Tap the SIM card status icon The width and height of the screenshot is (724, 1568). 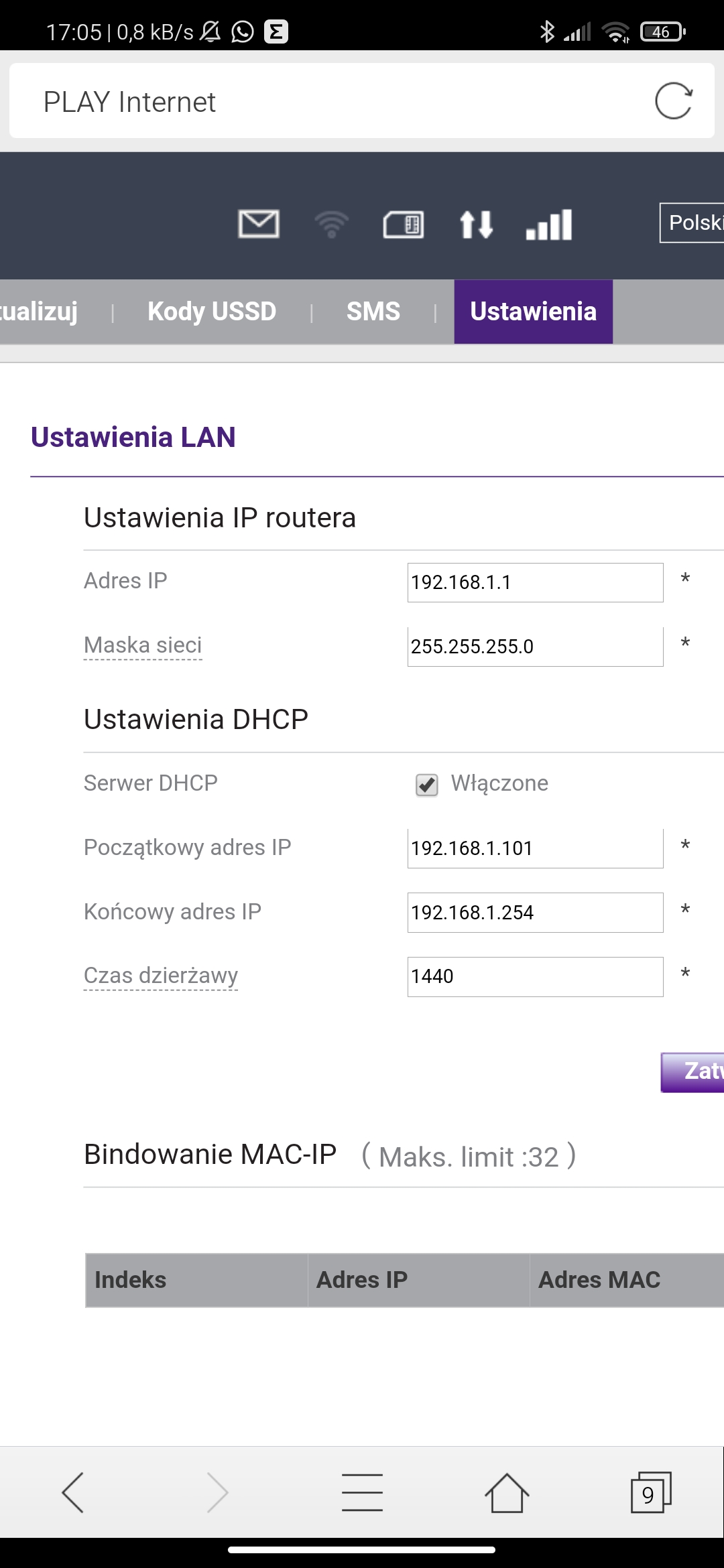click(404, 224)
